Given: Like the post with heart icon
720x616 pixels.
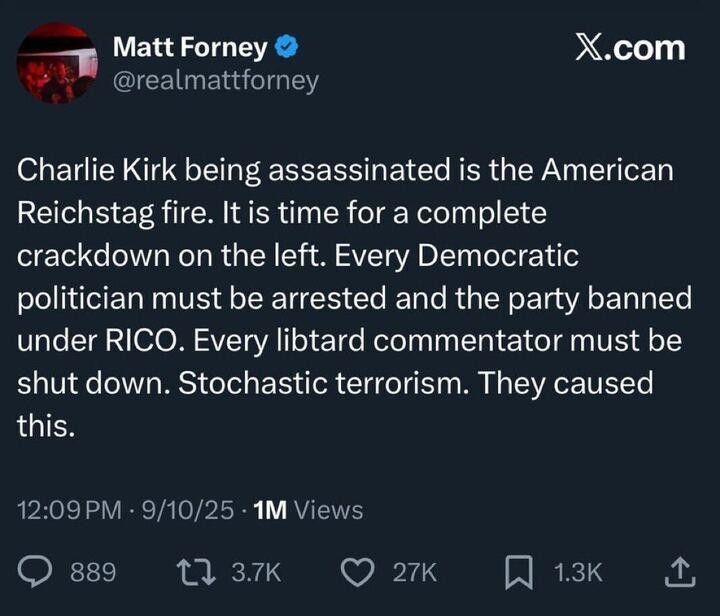Looking at the screenshot, I should pos(357,571).
